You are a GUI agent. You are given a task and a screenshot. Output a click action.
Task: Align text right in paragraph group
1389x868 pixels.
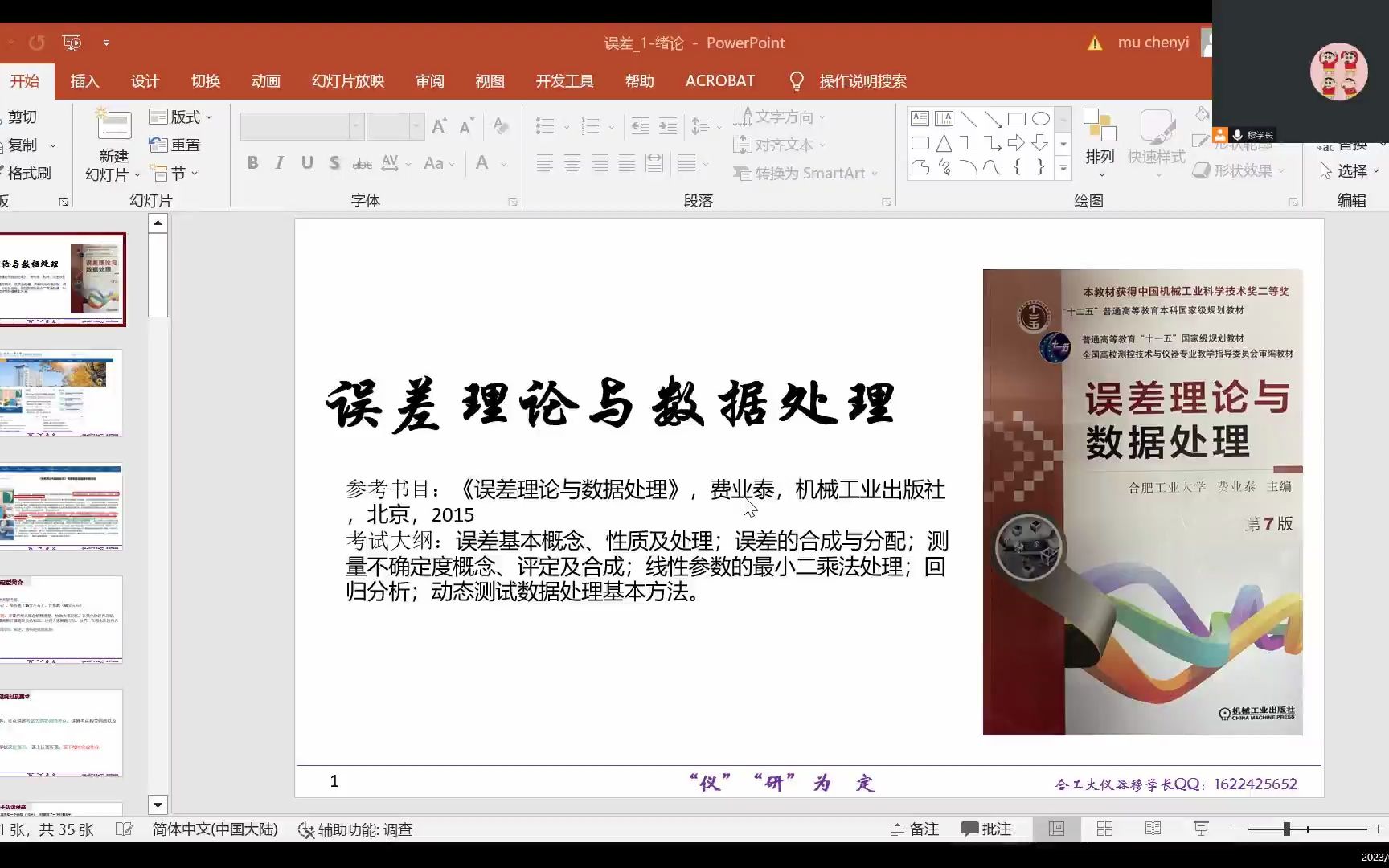tap(600, 164)
